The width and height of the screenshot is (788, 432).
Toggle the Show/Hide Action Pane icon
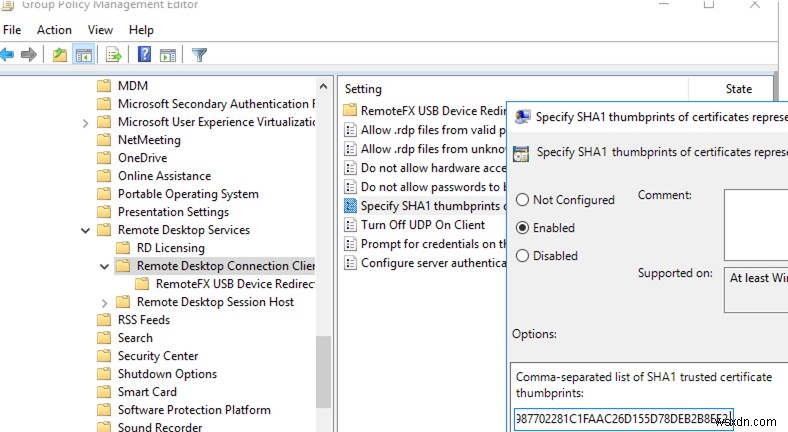pos(167,55)
